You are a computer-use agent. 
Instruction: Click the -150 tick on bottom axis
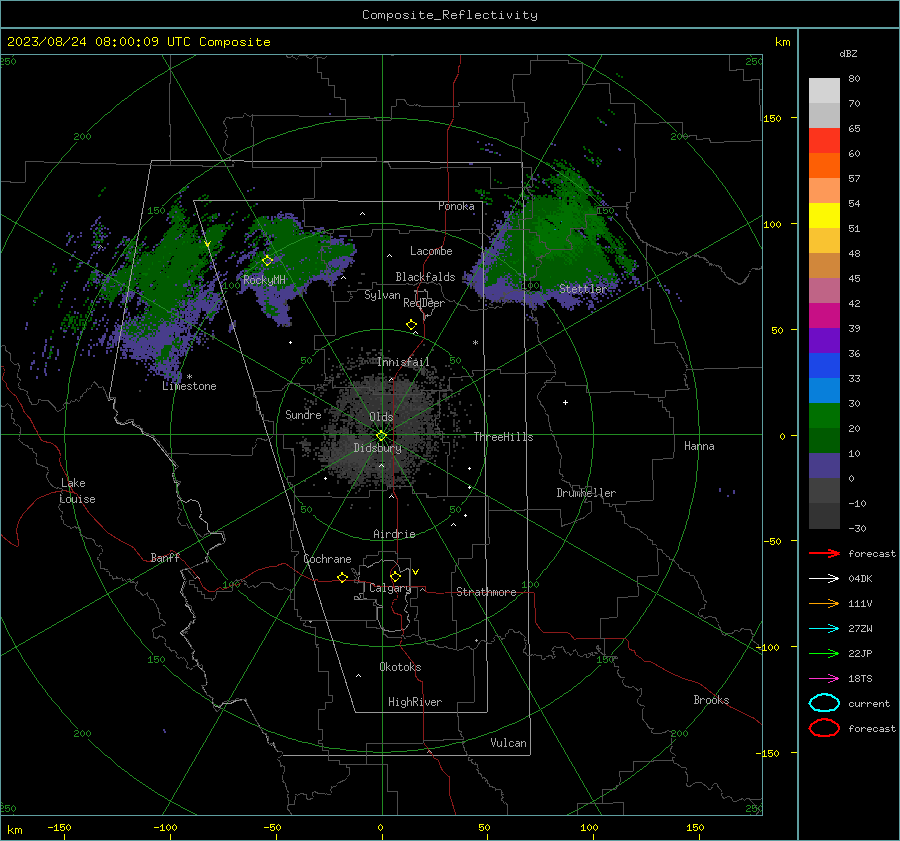point(59,828)
